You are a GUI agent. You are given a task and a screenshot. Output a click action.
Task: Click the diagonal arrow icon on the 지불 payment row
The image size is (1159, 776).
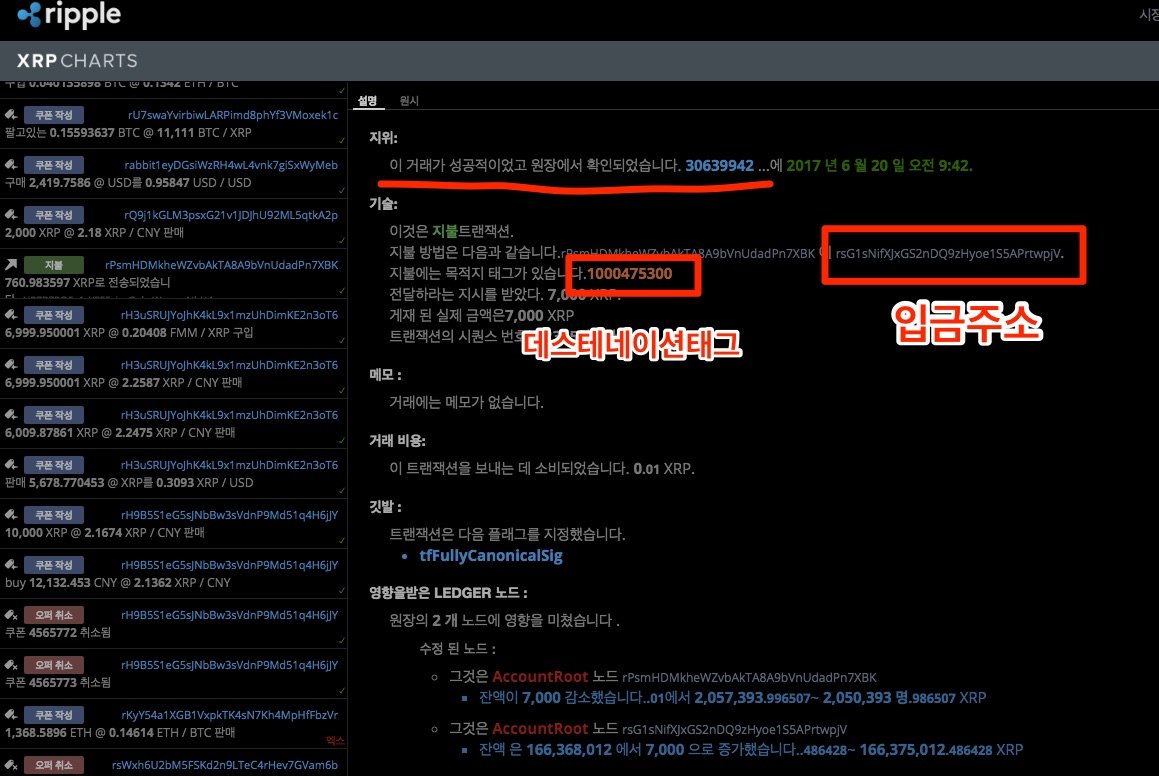(10, 264)
